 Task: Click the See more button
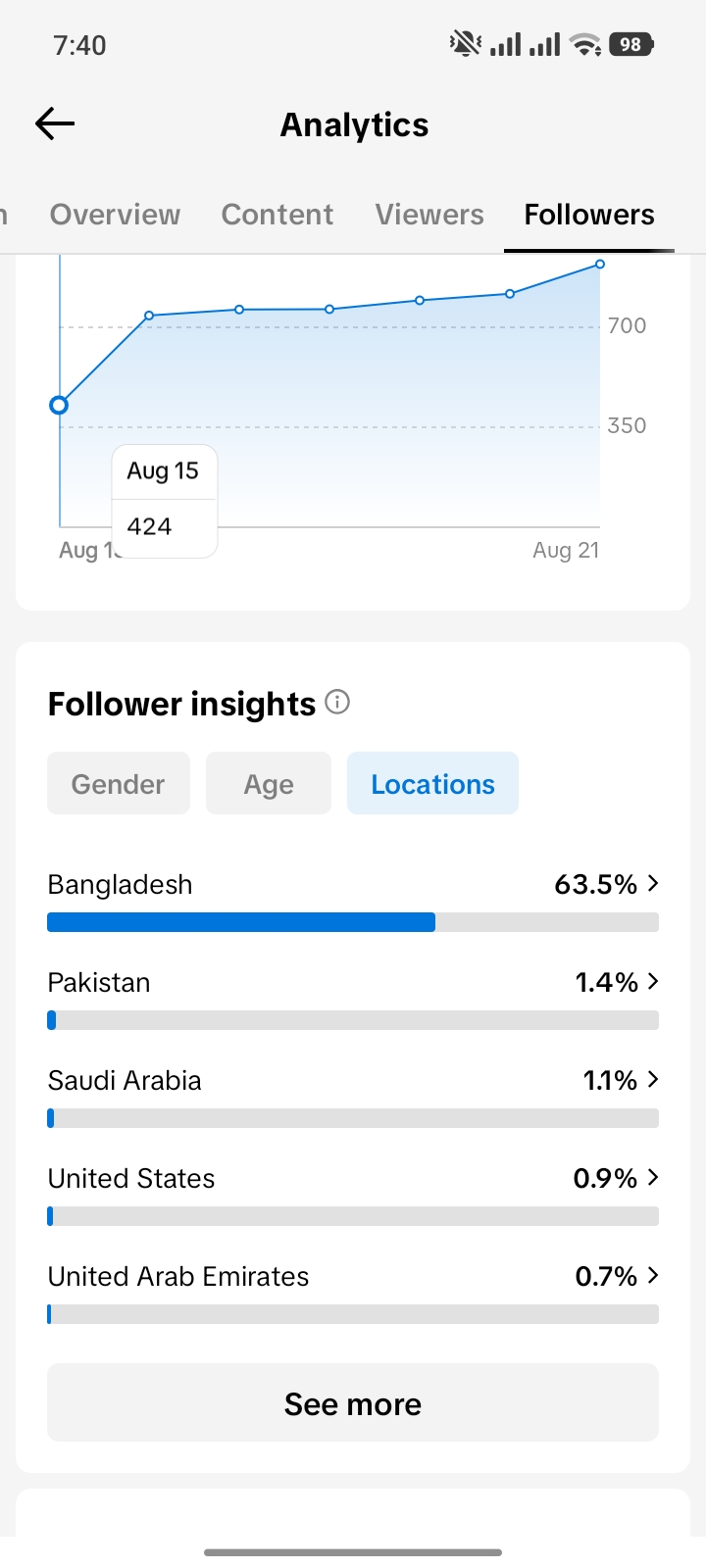tap(353, 1402)
